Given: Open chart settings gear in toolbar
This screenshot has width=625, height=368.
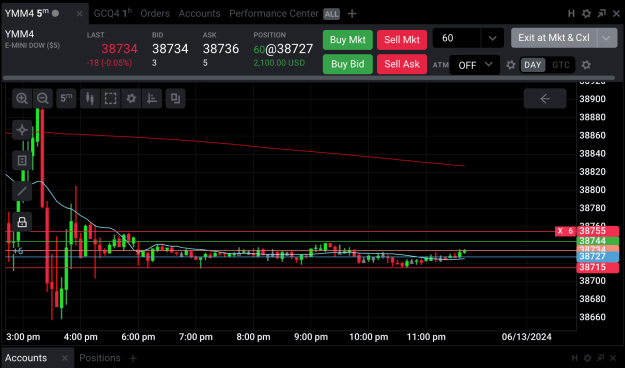Looking at the screenshot, I should pyautogui.click(x=131, y=98).
